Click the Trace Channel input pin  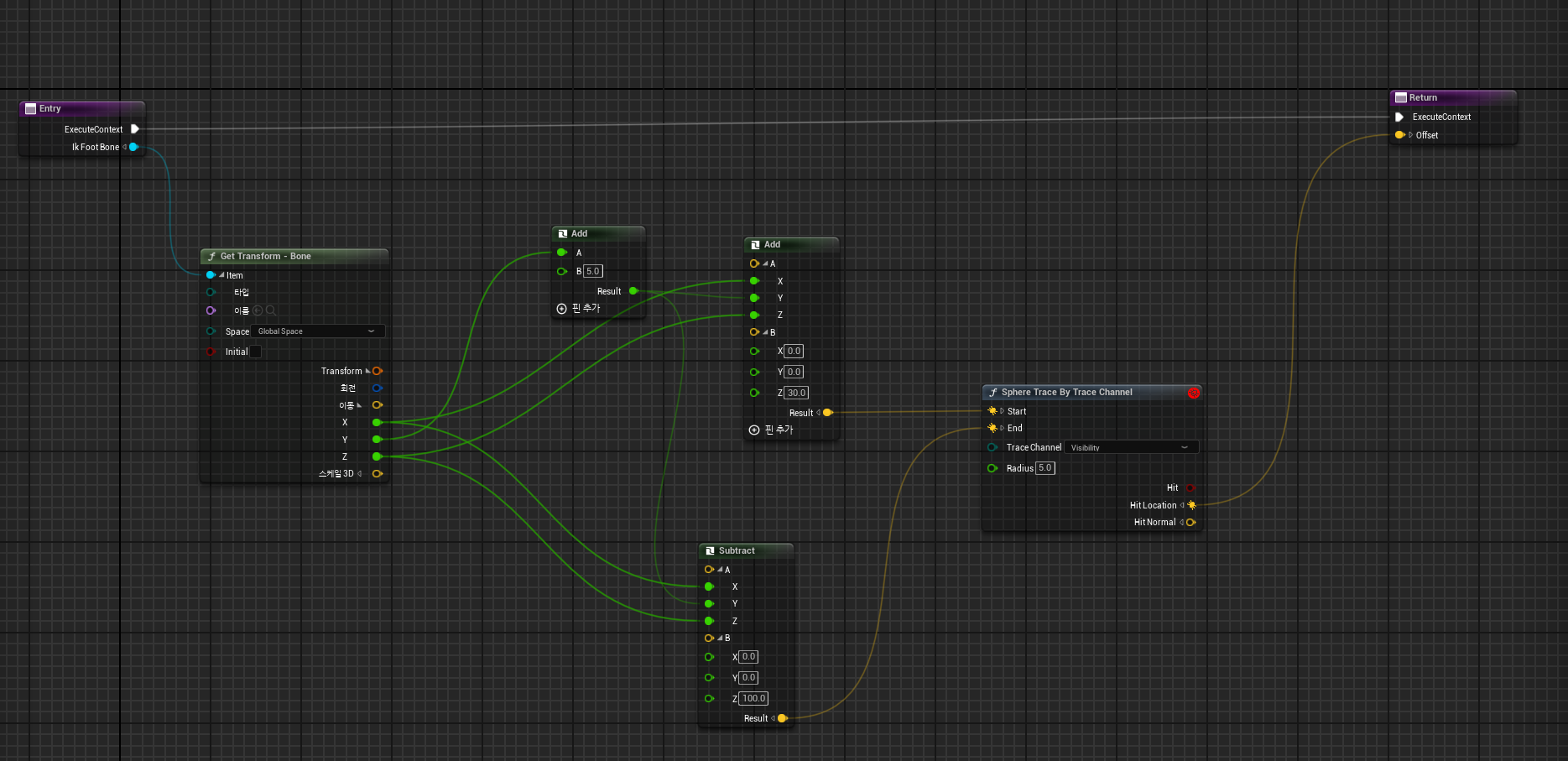pos(992,447)
